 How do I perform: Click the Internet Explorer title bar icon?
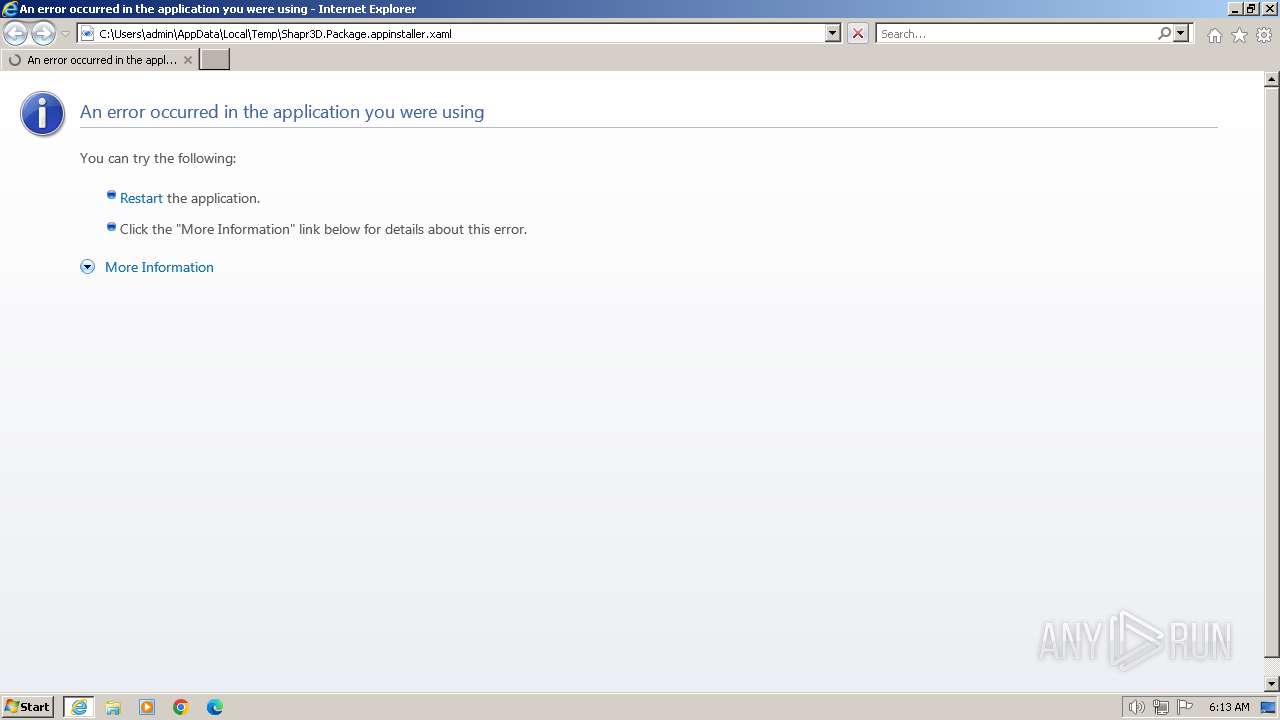9,9
